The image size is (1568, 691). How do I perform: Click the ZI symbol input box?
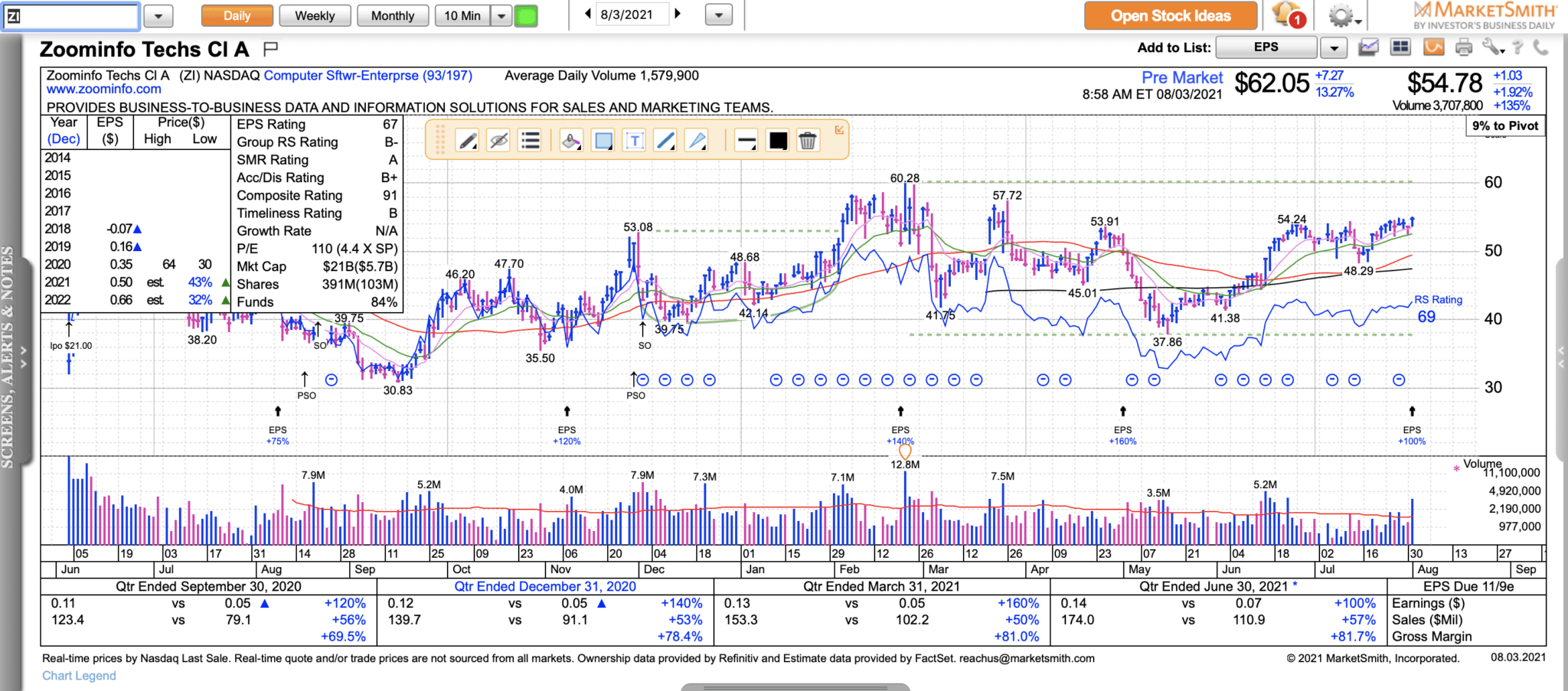click(71, 16)
